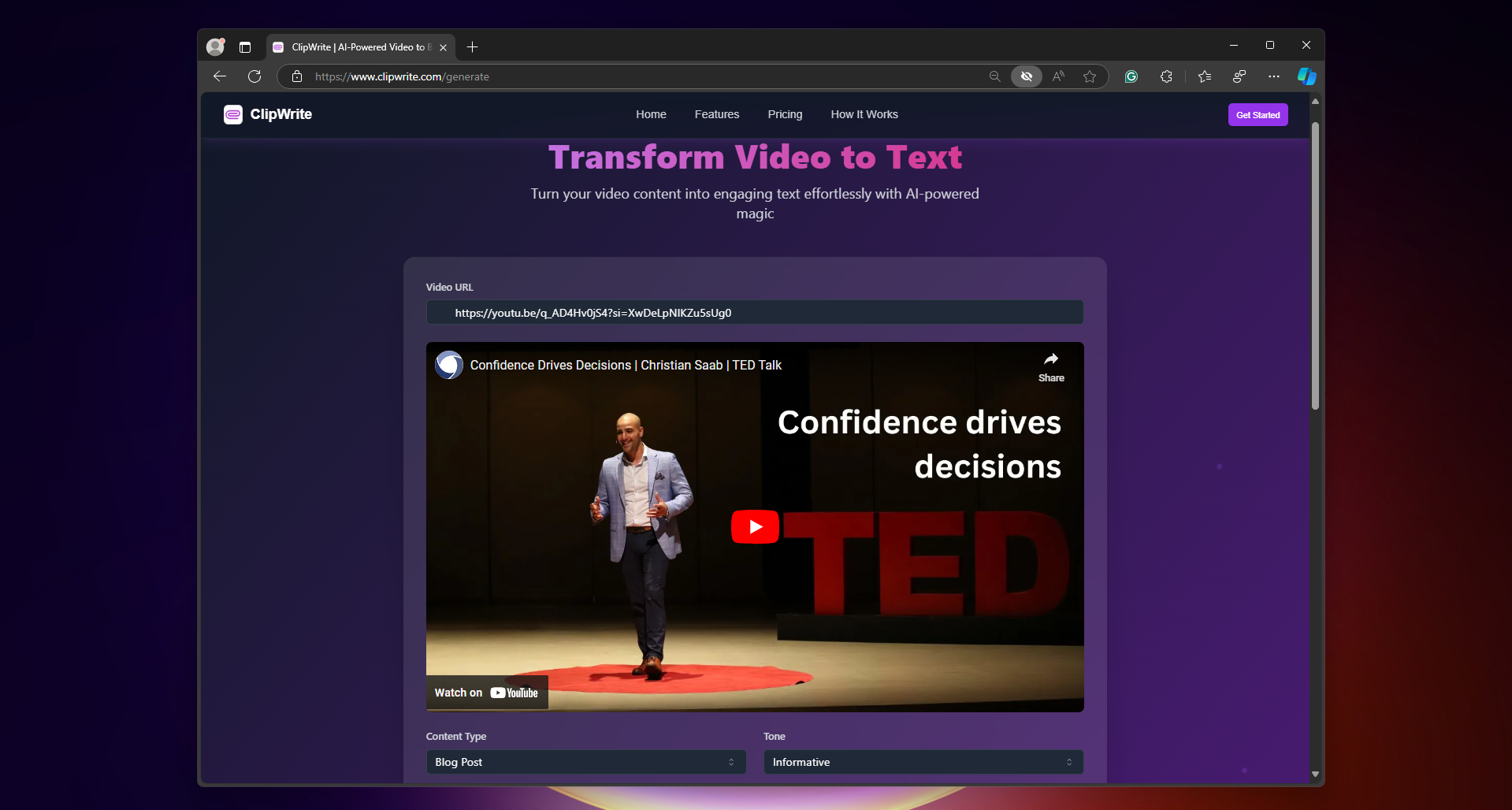Click the TED channel avatar in video

[x=449, y=365]
